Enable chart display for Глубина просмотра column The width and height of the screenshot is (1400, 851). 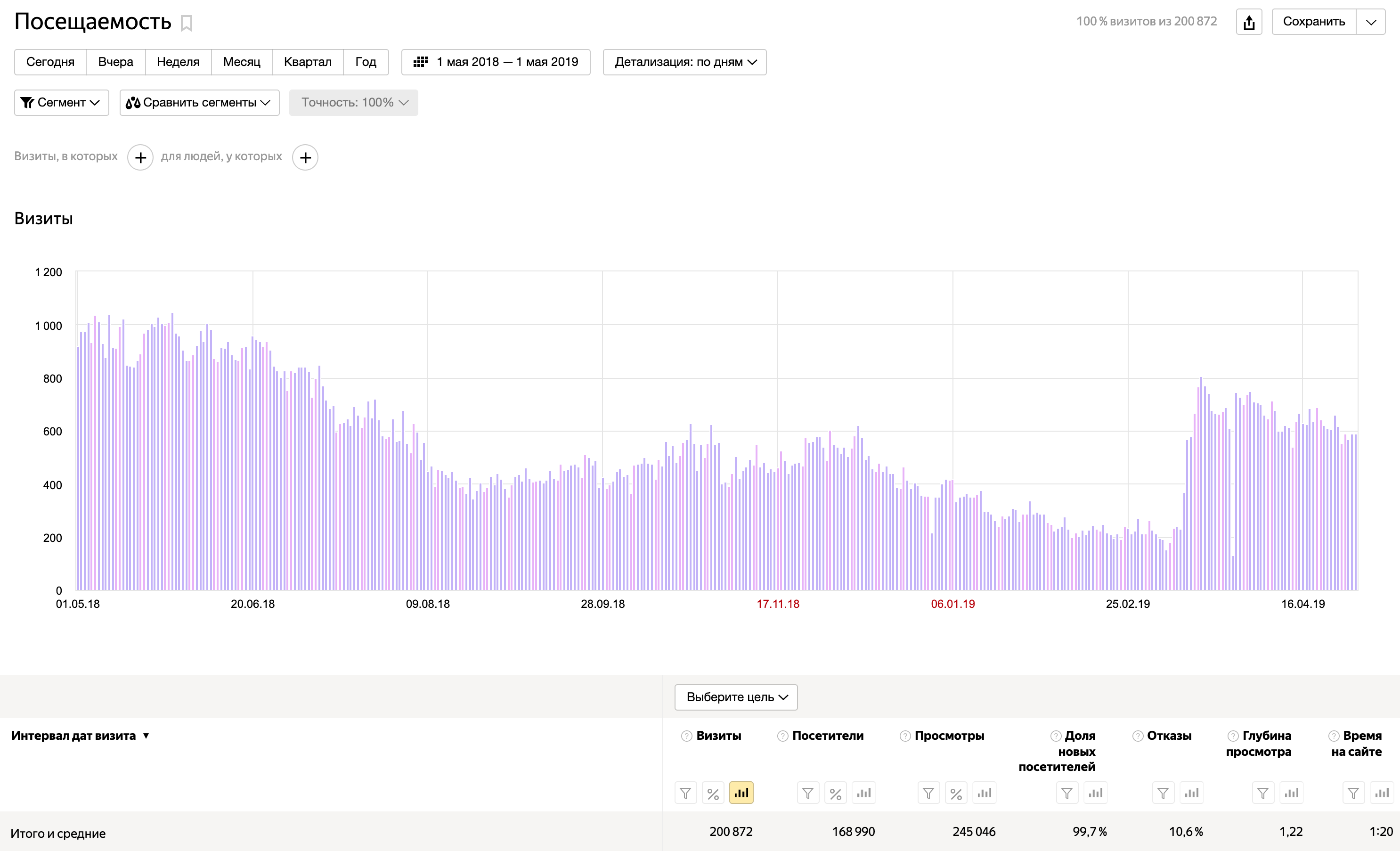(1291, 793)
